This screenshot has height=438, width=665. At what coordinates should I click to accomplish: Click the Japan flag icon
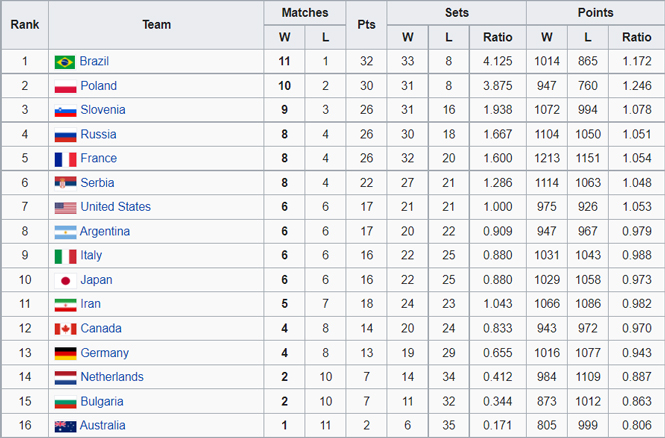click(x=65, y=280)
